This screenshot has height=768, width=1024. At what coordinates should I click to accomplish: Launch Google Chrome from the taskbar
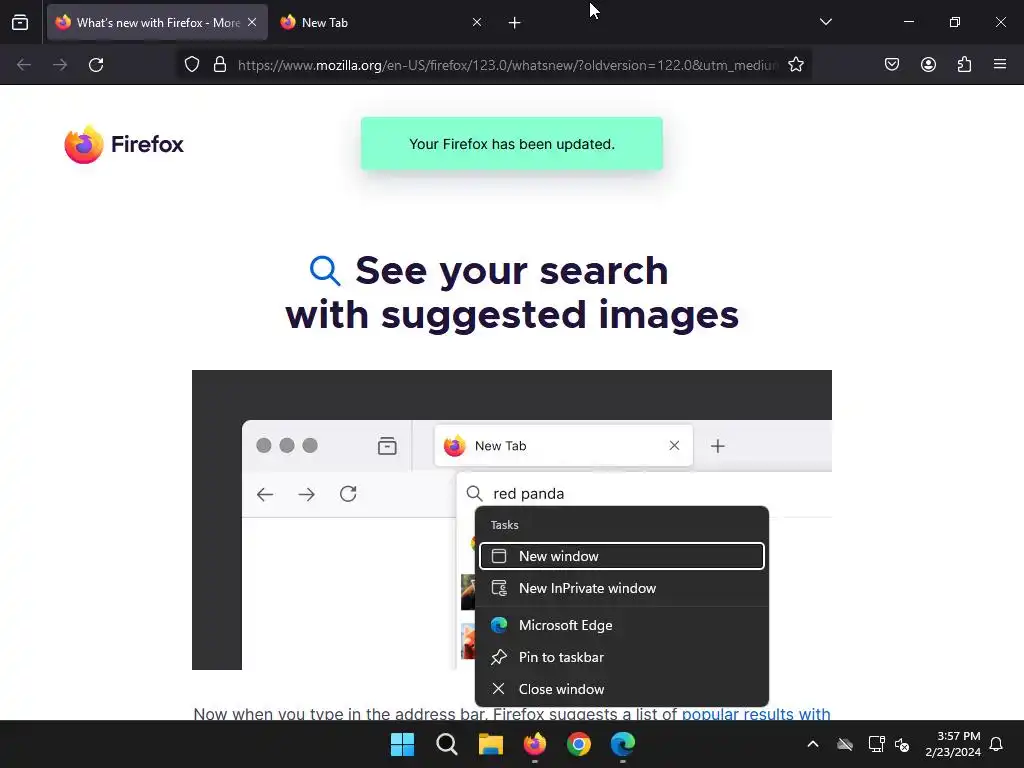coord(579,744)
